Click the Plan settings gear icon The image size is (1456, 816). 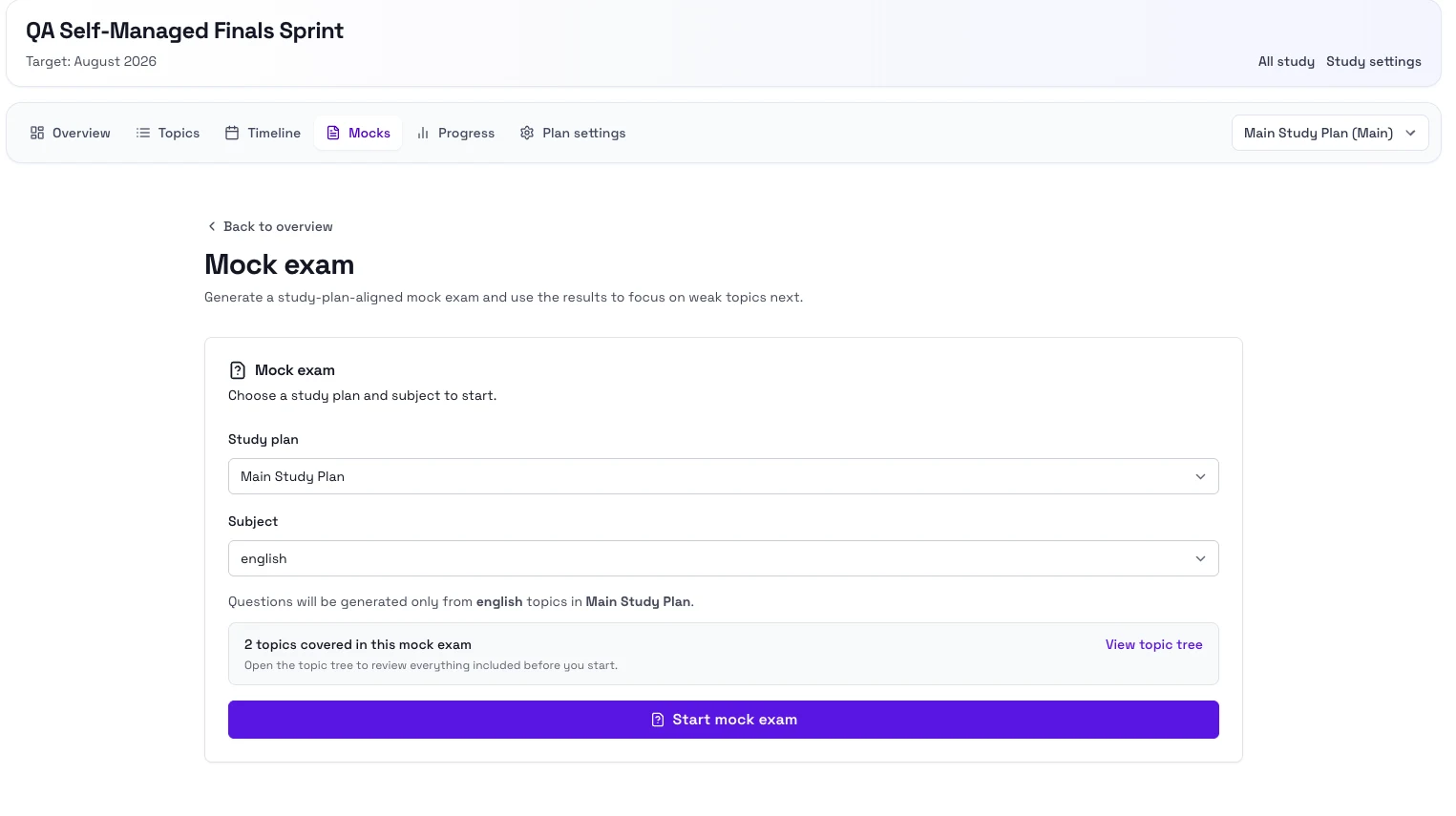527,134
